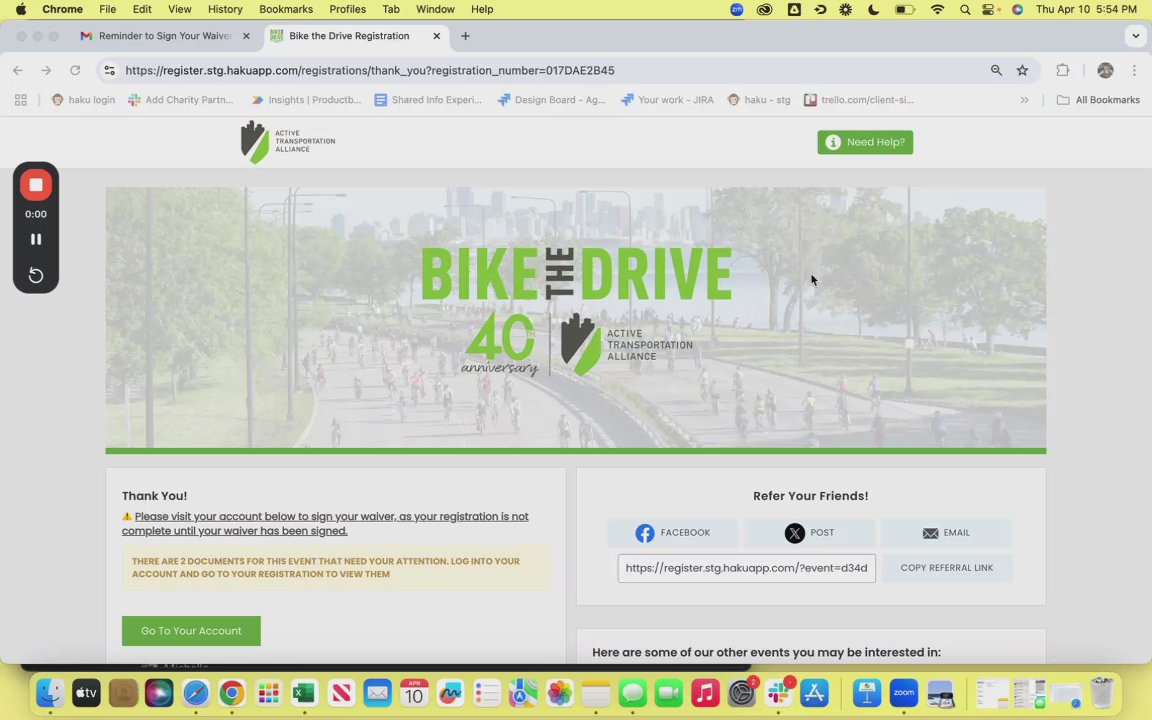Click the Need Help? button
This screenshot has height=720, width=1152.
(865, 143)
